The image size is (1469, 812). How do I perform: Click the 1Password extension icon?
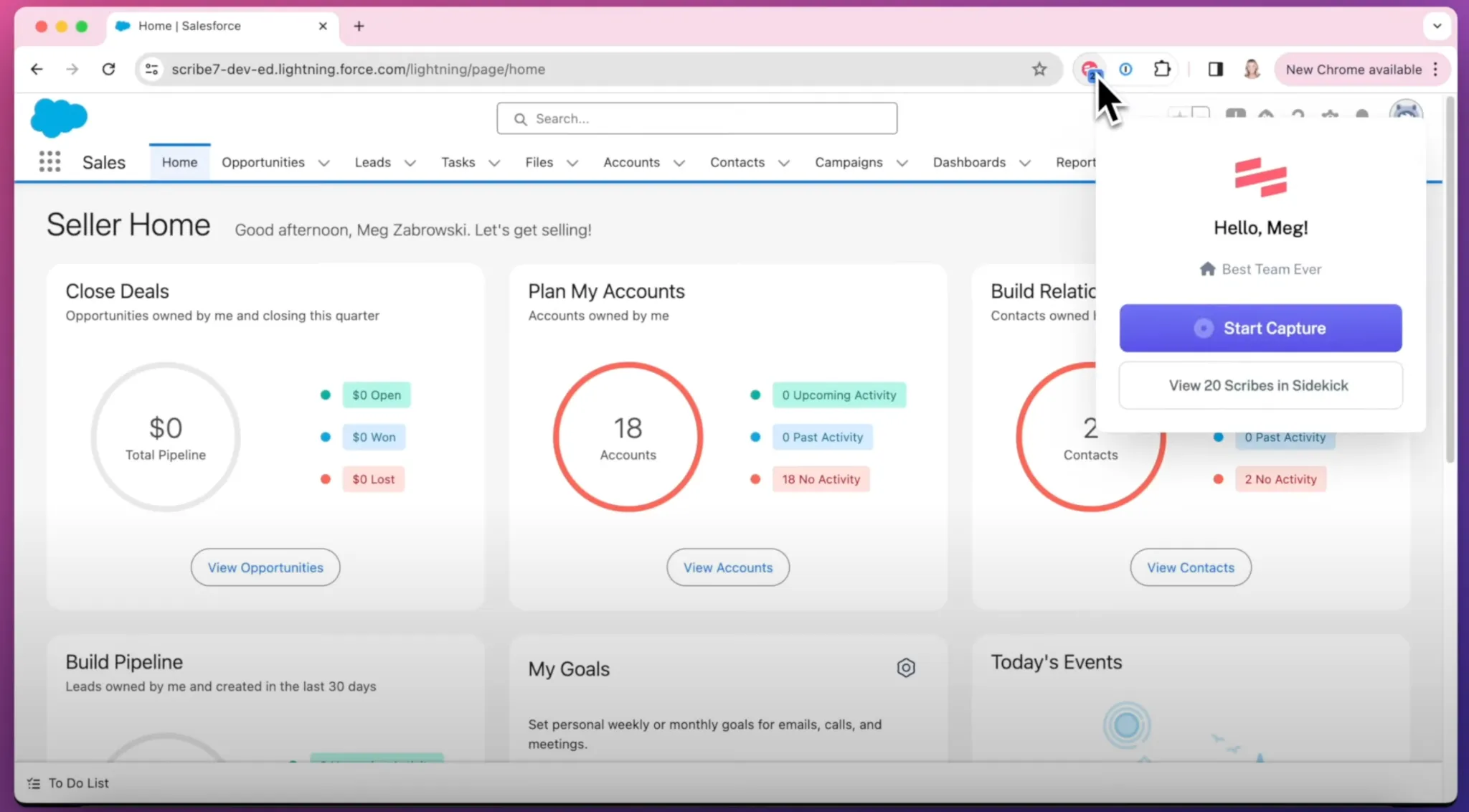pyautogui.click(x=1125, y=69)
